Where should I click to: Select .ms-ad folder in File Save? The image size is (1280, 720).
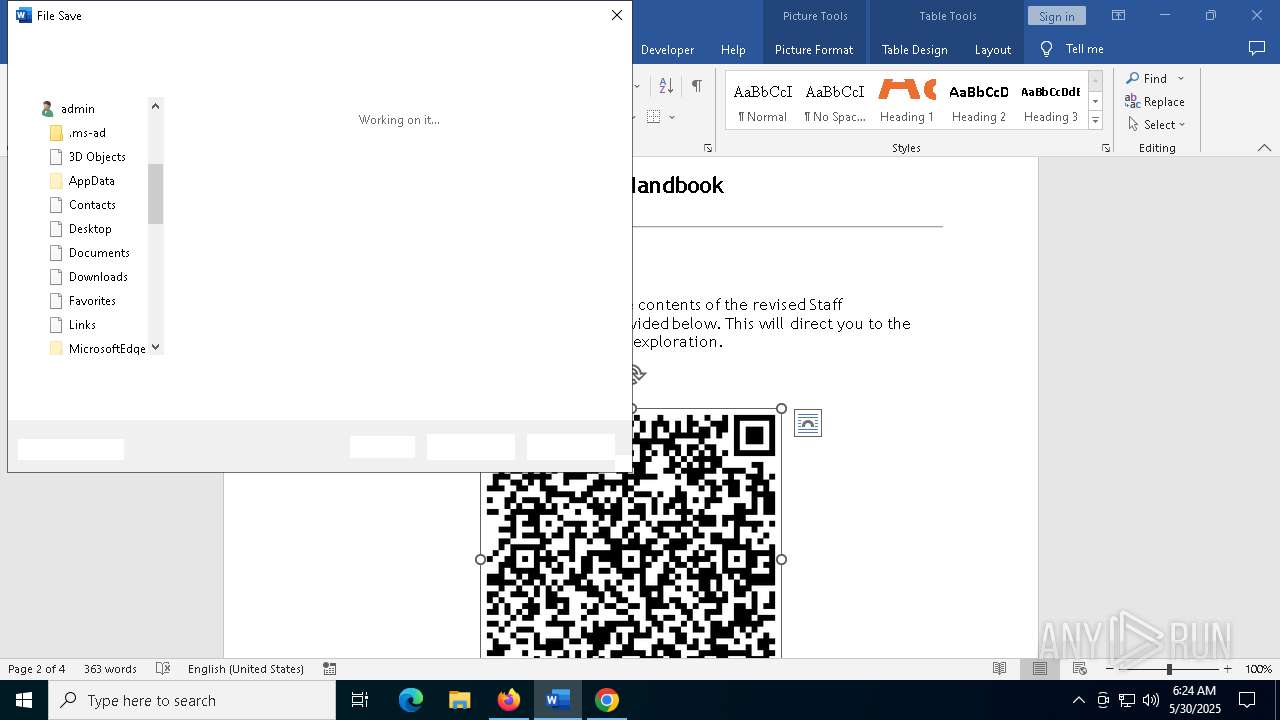(x=87, y=133)
